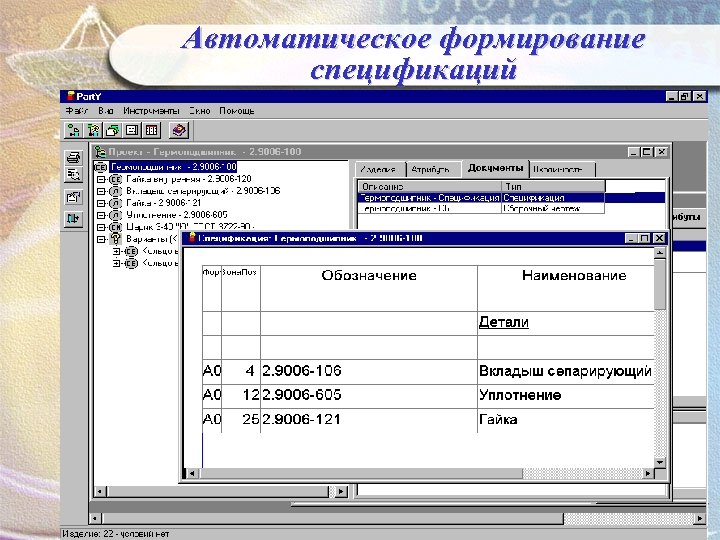720x540 pixels.
Task: Select the Документы tab
Action: (495, 168)
